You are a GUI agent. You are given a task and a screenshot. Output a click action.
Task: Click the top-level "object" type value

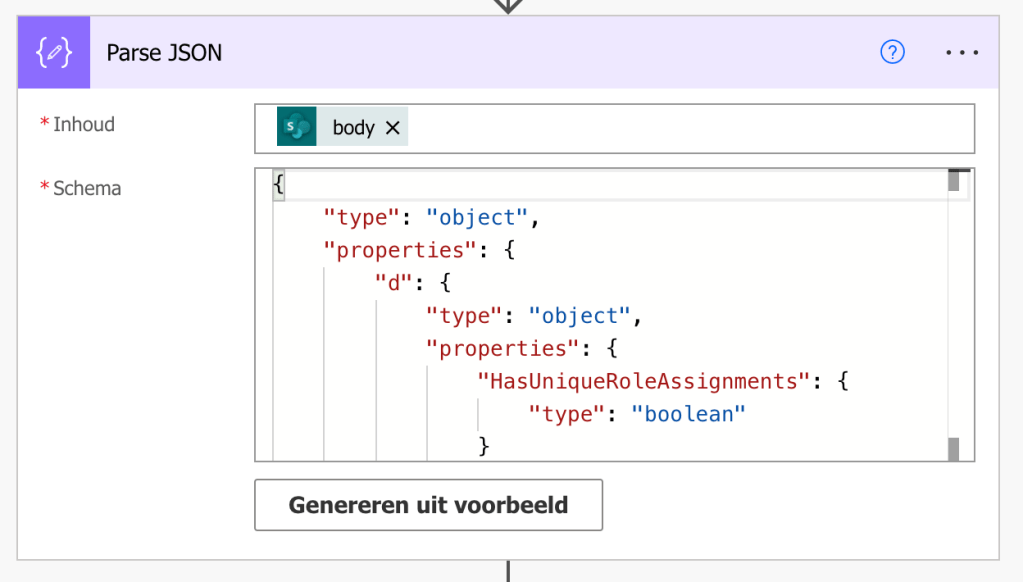coord(476,217)
